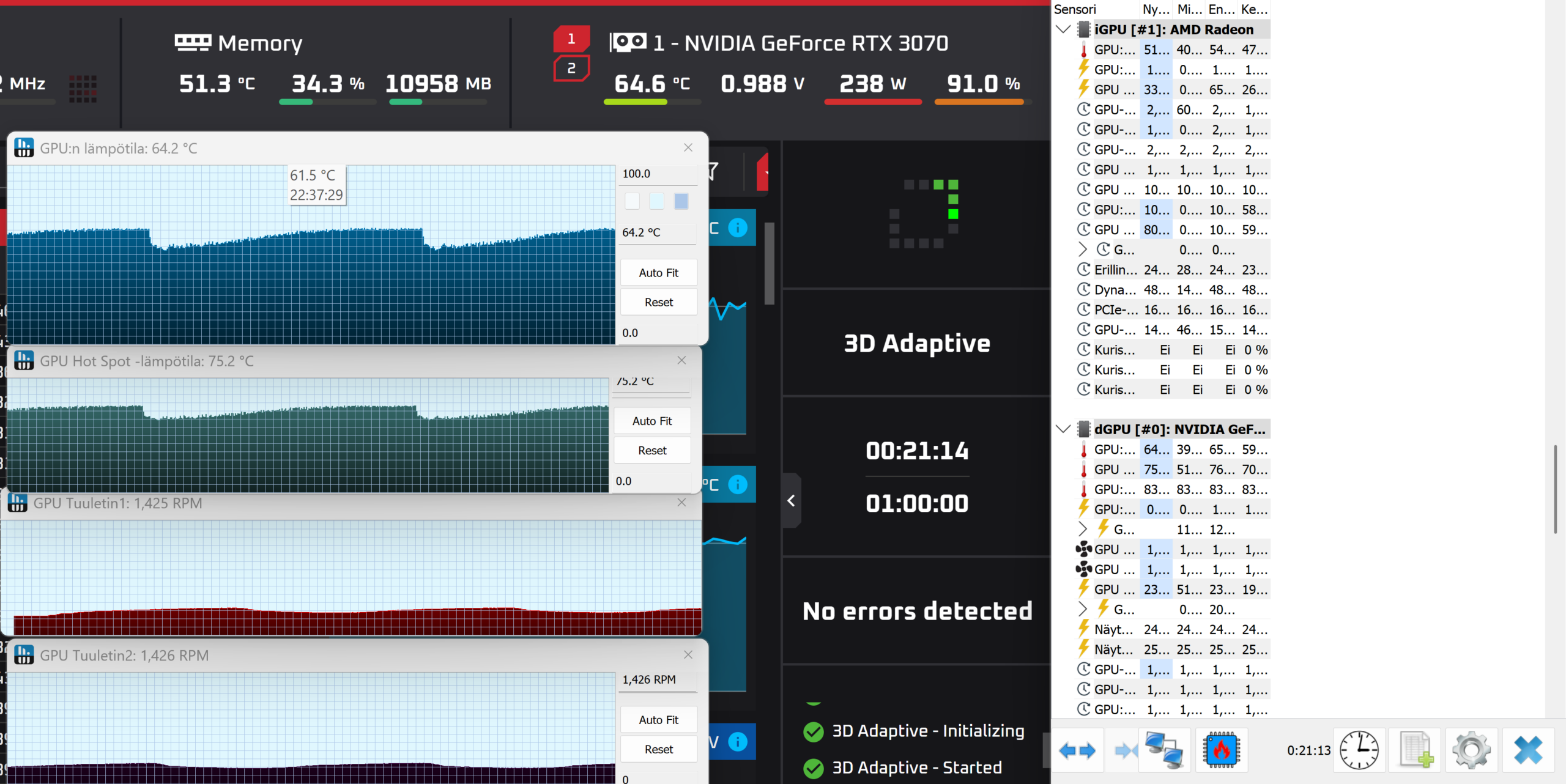The image size is (1566, 784).
Task: Collapse the dGPU [#0]: NVIDIA GeForce sensor group
Action: coord(1063,429)
